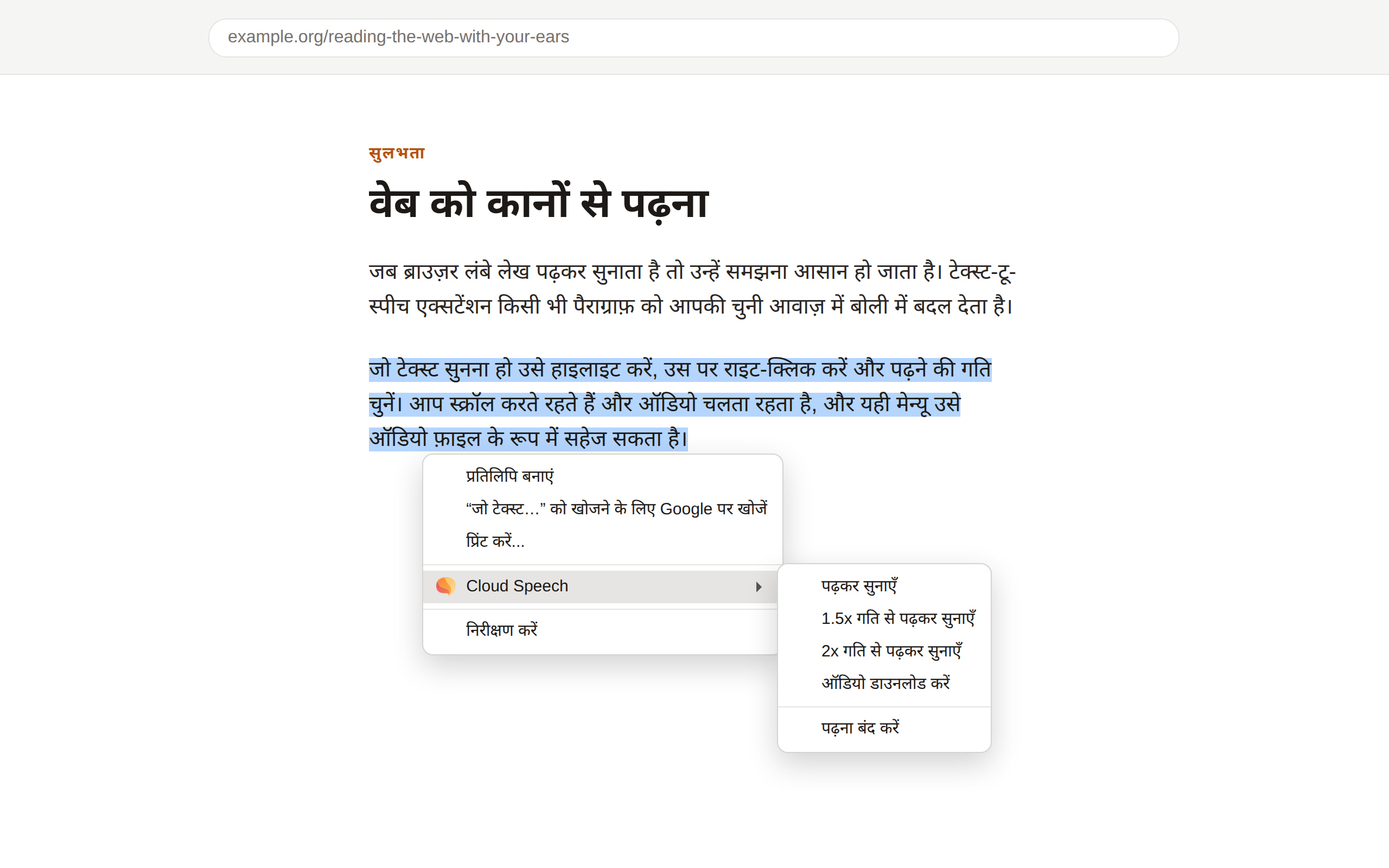Click the first paragraph starting 'जब ब्राउज़र'
The height and width of the screenshot is (868, 1389).
coord(692,289)
